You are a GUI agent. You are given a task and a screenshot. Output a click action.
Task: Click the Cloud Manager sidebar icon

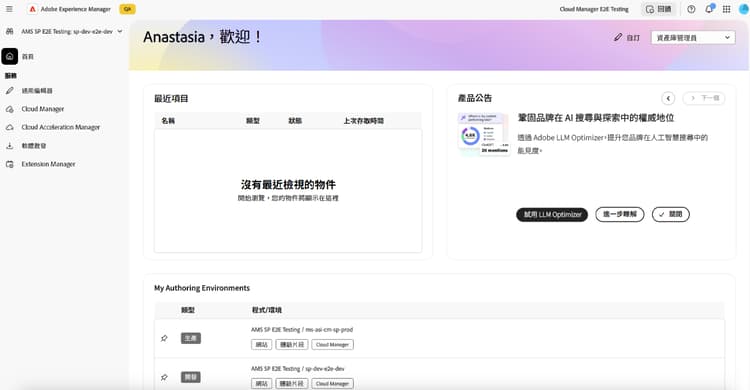(x=10, y=109)
